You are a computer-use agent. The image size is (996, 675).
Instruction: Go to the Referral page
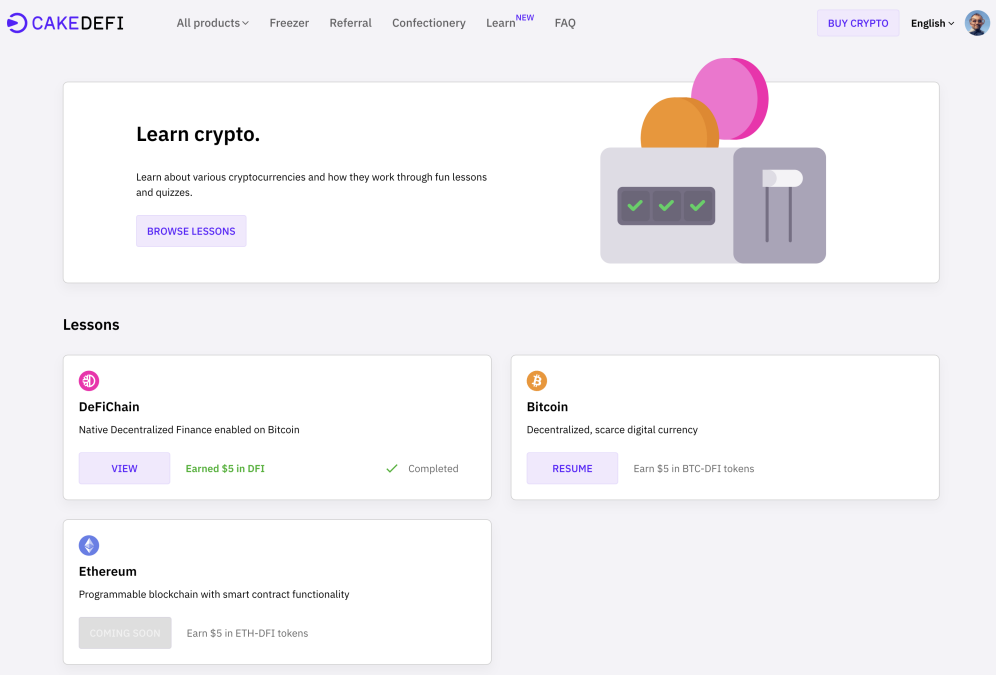coord(350,23)
